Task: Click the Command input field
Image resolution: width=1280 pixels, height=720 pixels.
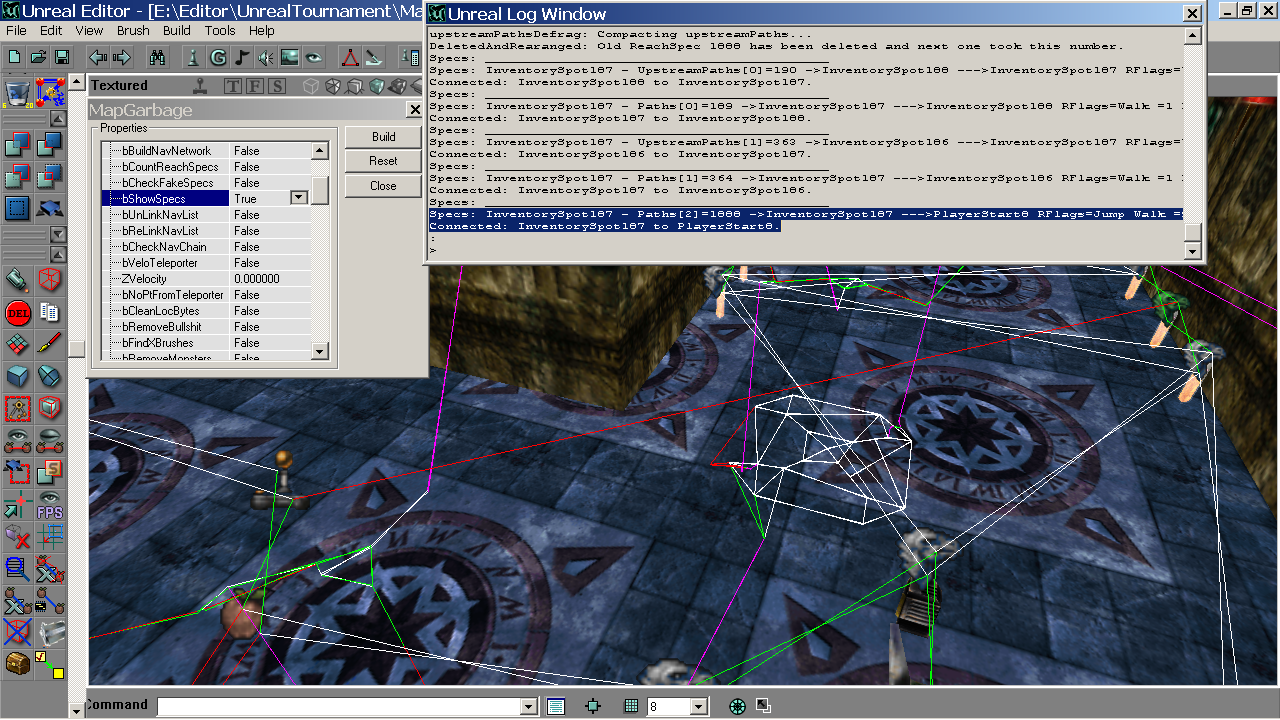Action: pyautogui.click(x=338, y=707)
